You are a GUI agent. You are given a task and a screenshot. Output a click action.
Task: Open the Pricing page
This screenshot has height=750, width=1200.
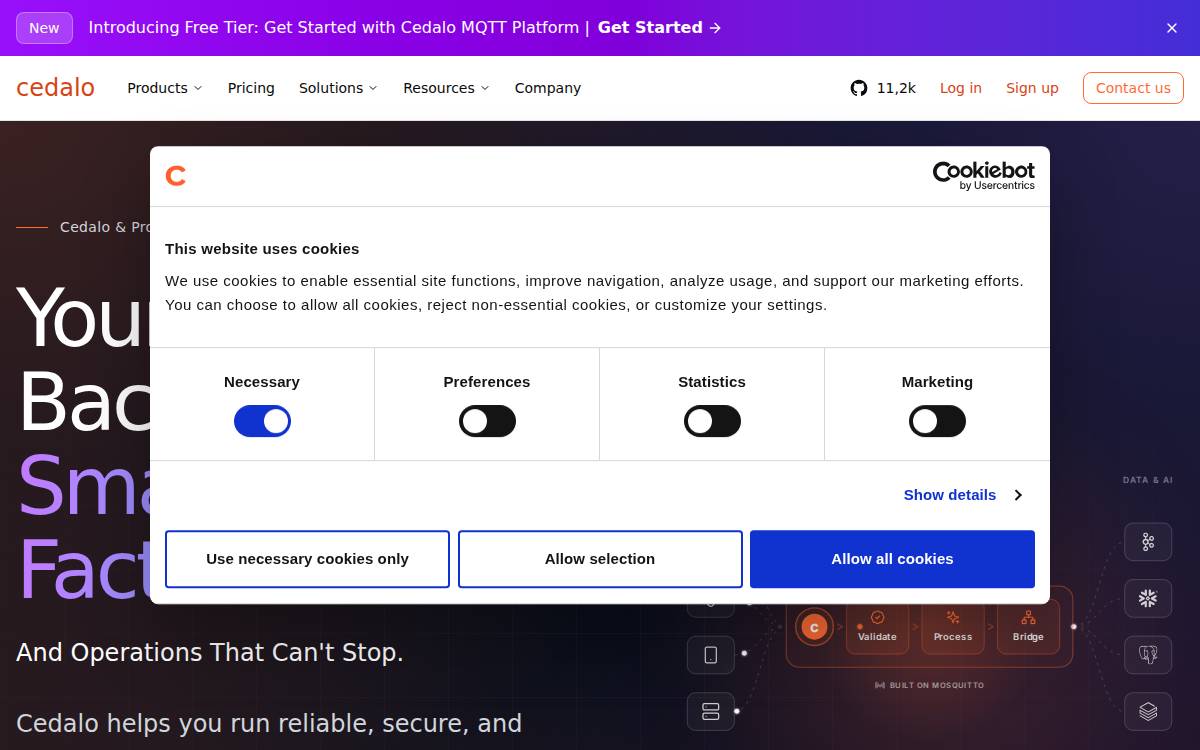[x=251, y=88]
